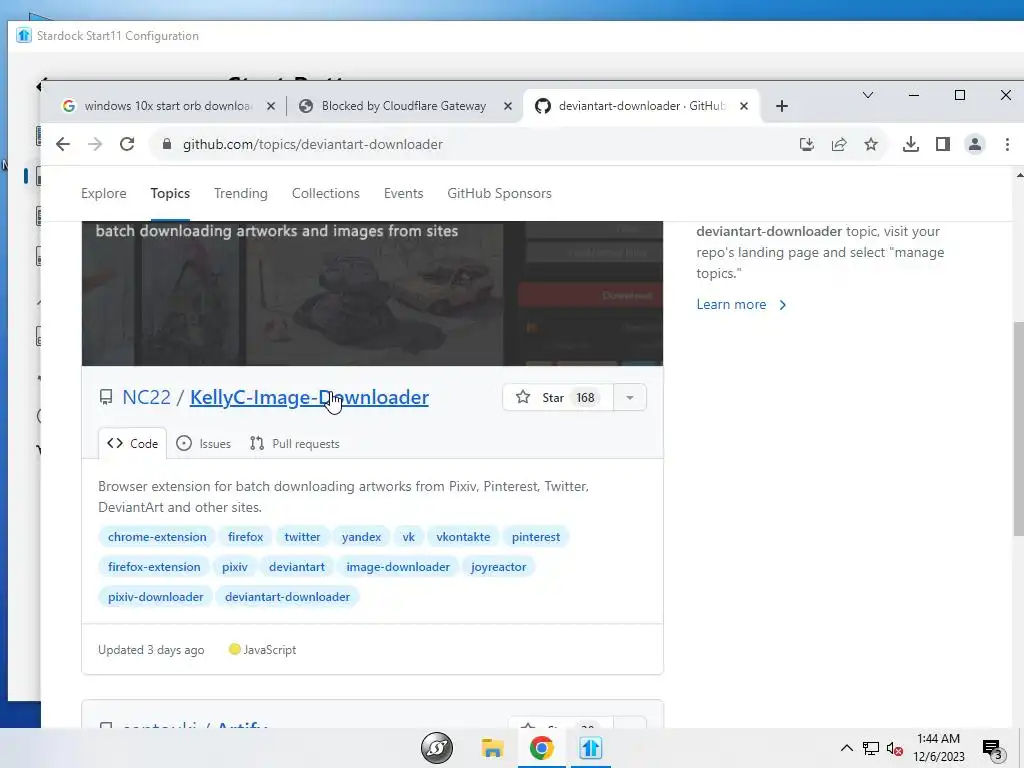The width and height of the screenshot is (1024, 768).
Task: Go back using the browser back arrow
Action: (63, 144)
